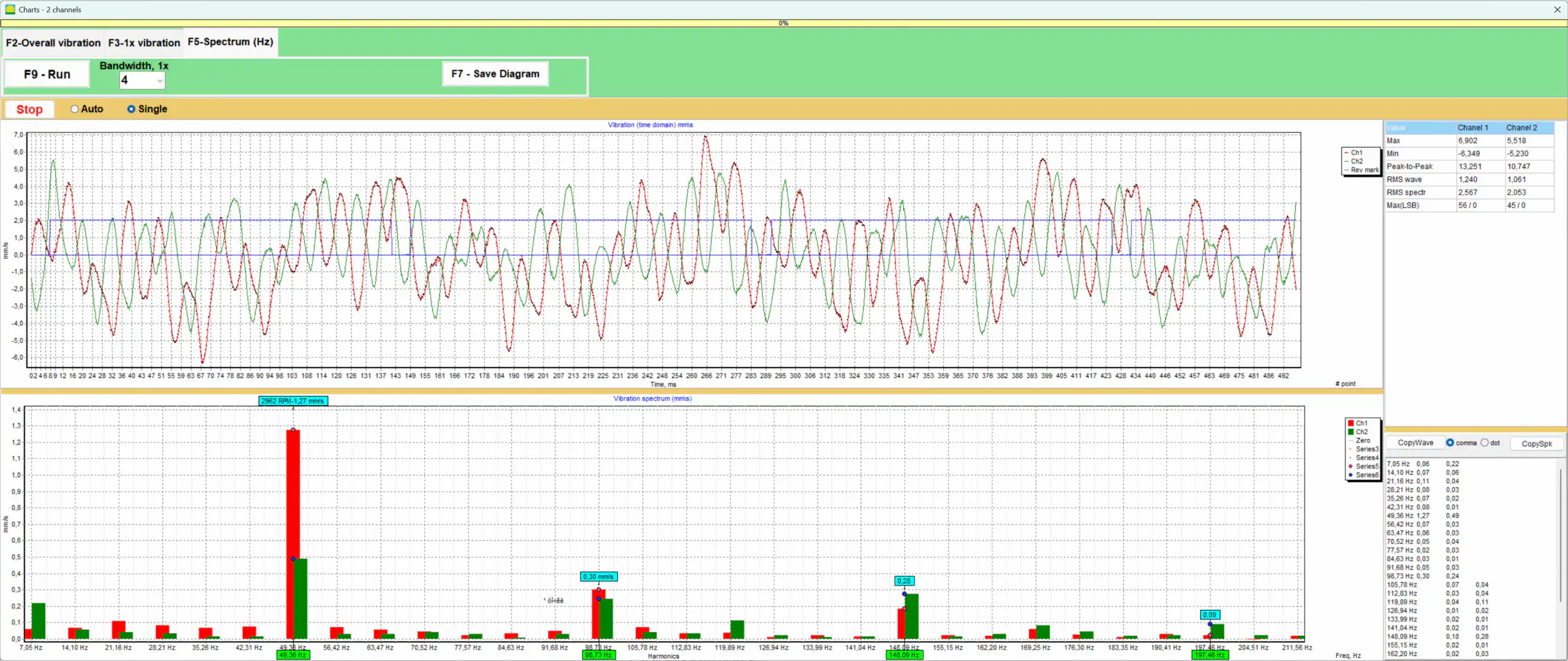Click the 2962 RPM-1,27 mm/s peak label
This screenshot has height=661, width=1568.
[x=293, y=401]
